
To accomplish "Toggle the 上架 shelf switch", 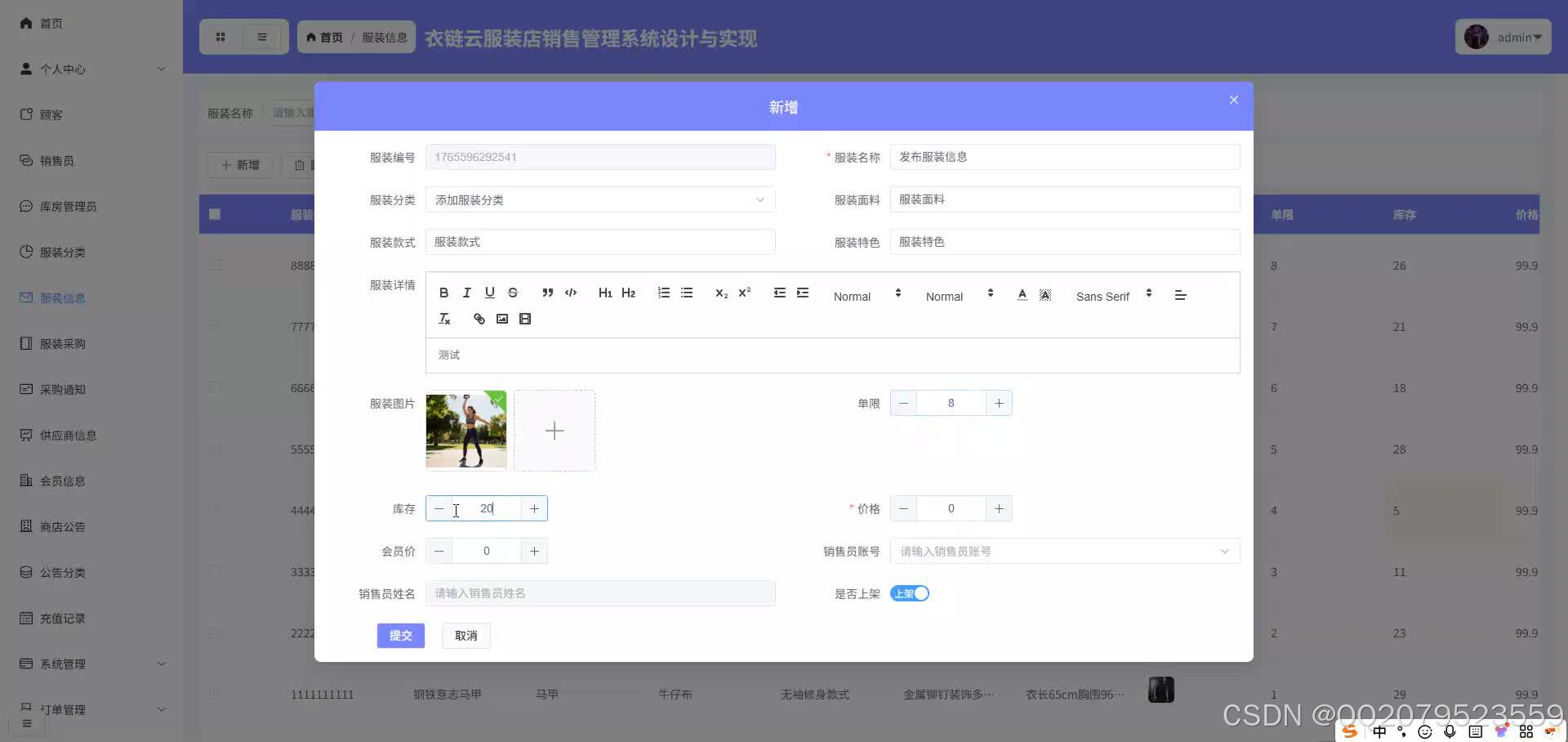I will tap(910, 593).
